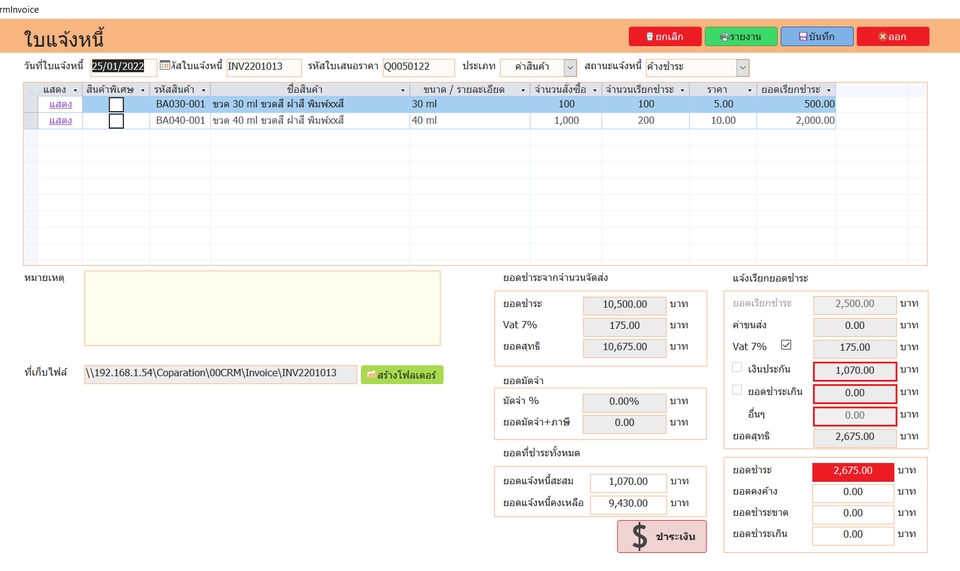Image resolution: width=960 pixels, height=571 pixels.
Task: Open the ประเภท type dropdown
Action: pos(570,67)
